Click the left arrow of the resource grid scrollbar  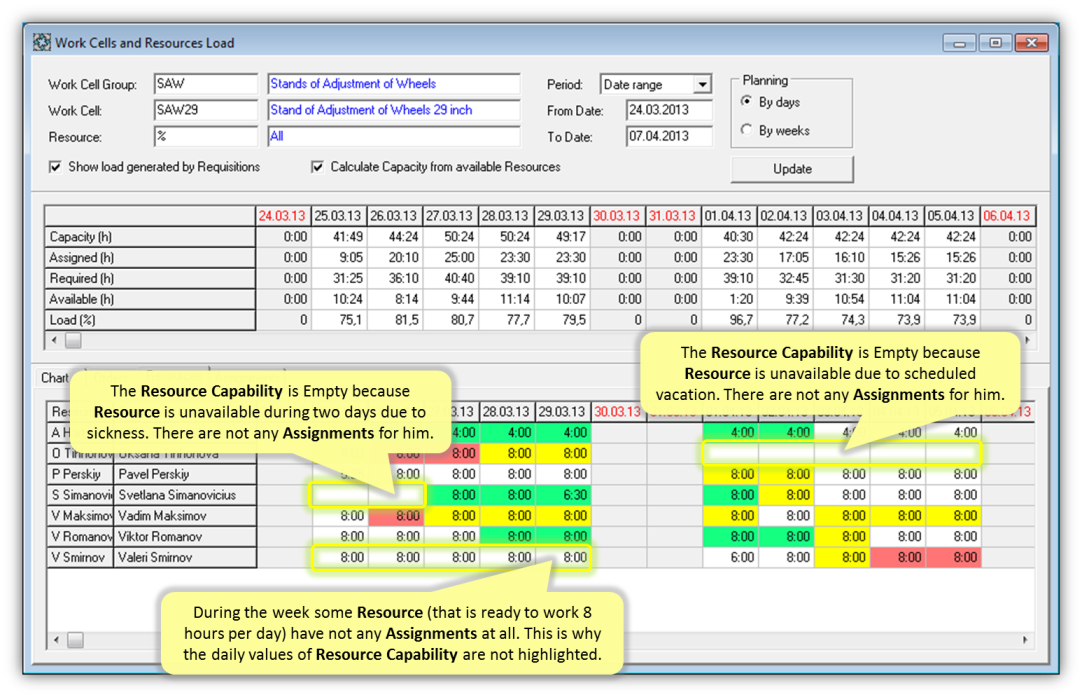(x=57, y=640)
